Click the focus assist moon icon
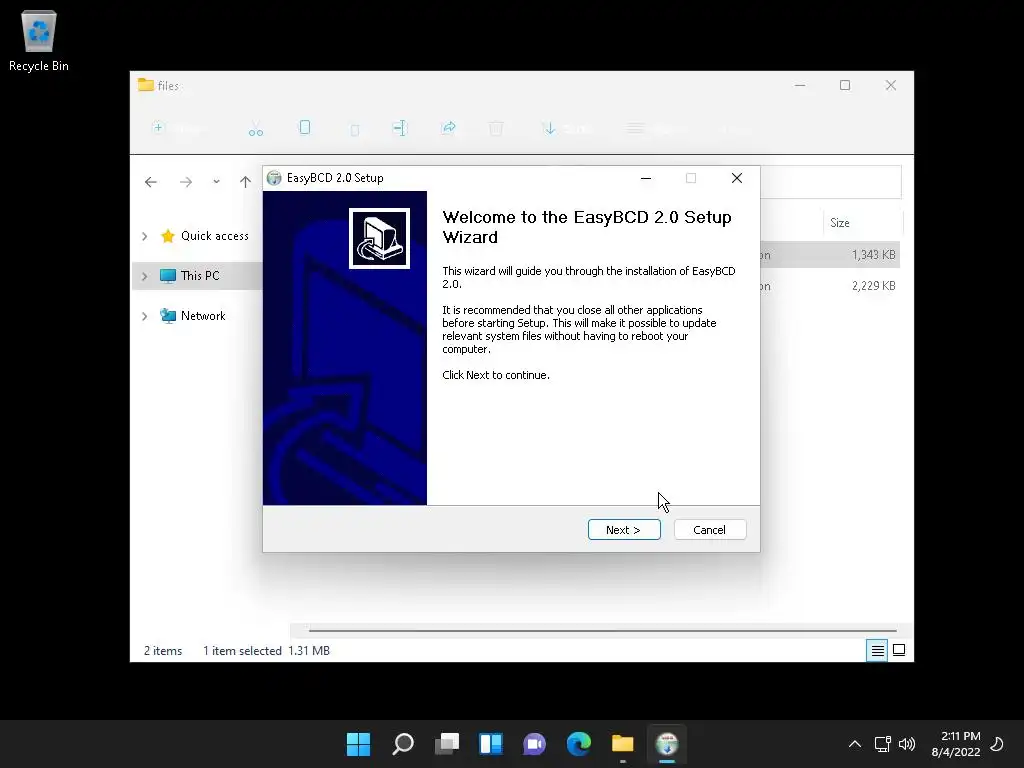Screen dimensions: 1024x768 tap(998, 744)
